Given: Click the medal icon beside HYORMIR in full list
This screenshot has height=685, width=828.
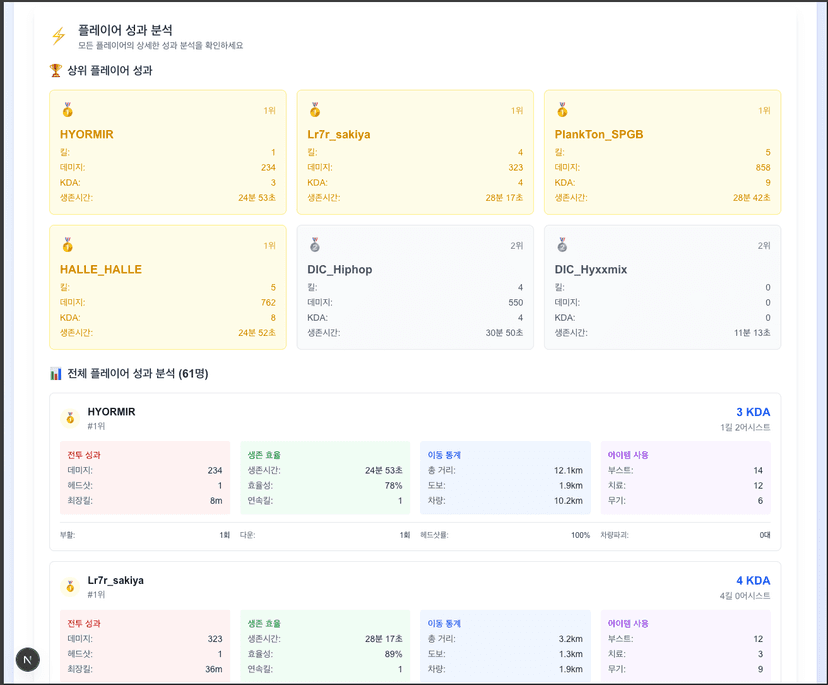Looking at the screenshot, I should coord(70,418).
